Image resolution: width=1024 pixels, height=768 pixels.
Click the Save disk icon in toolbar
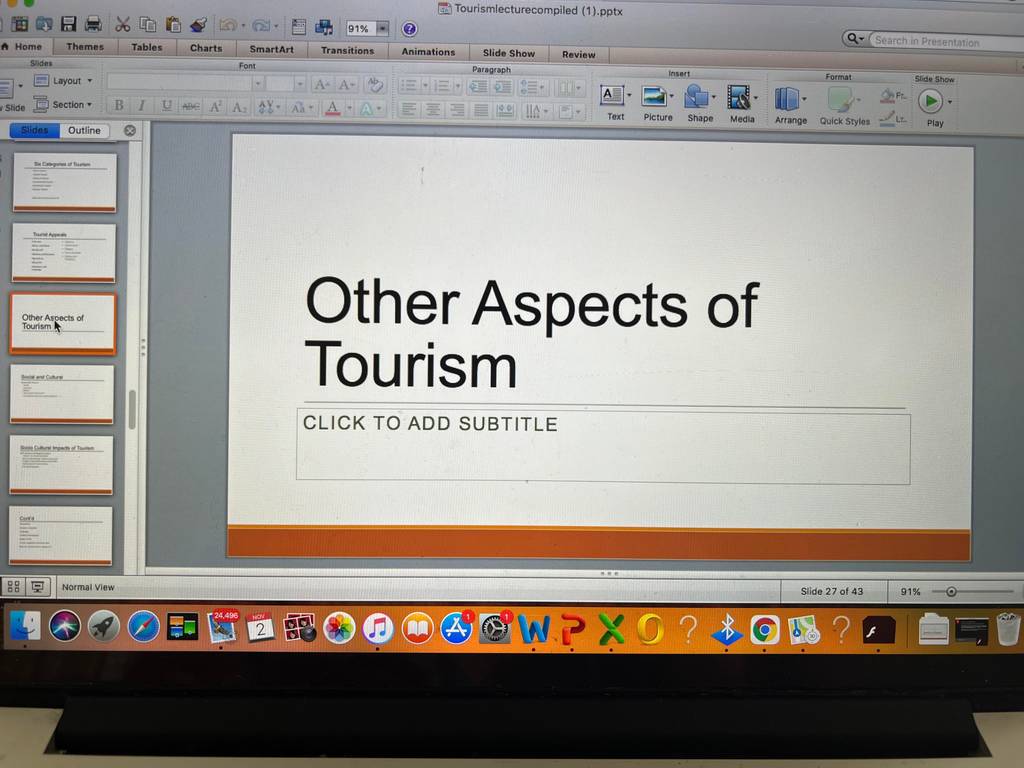pos(69,24)
